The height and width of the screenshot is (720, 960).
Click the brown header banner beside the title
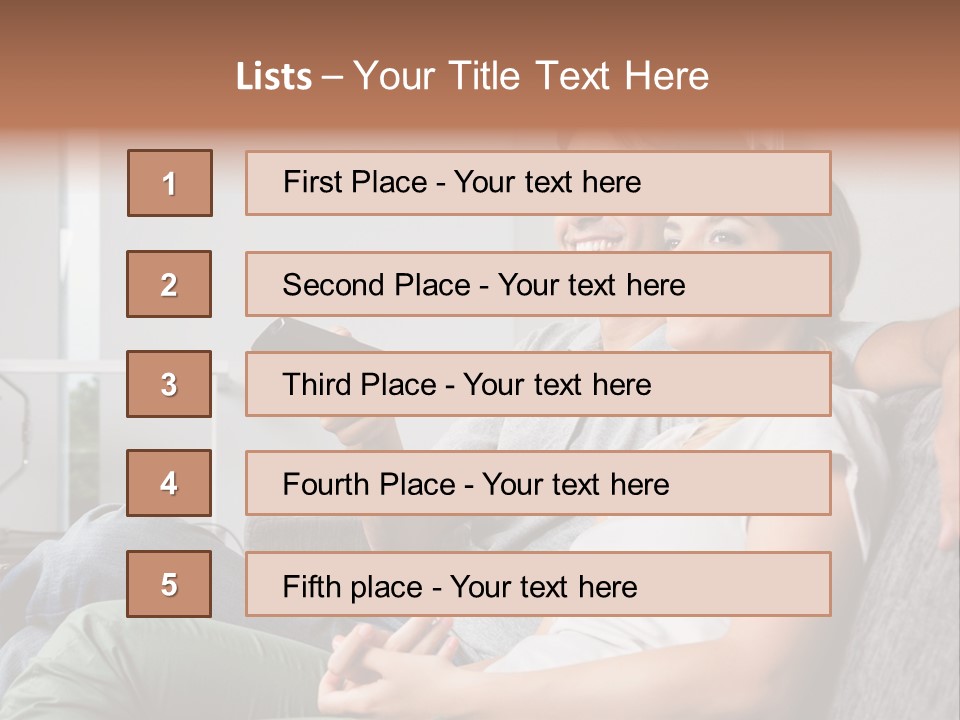(x=827, y=67)
